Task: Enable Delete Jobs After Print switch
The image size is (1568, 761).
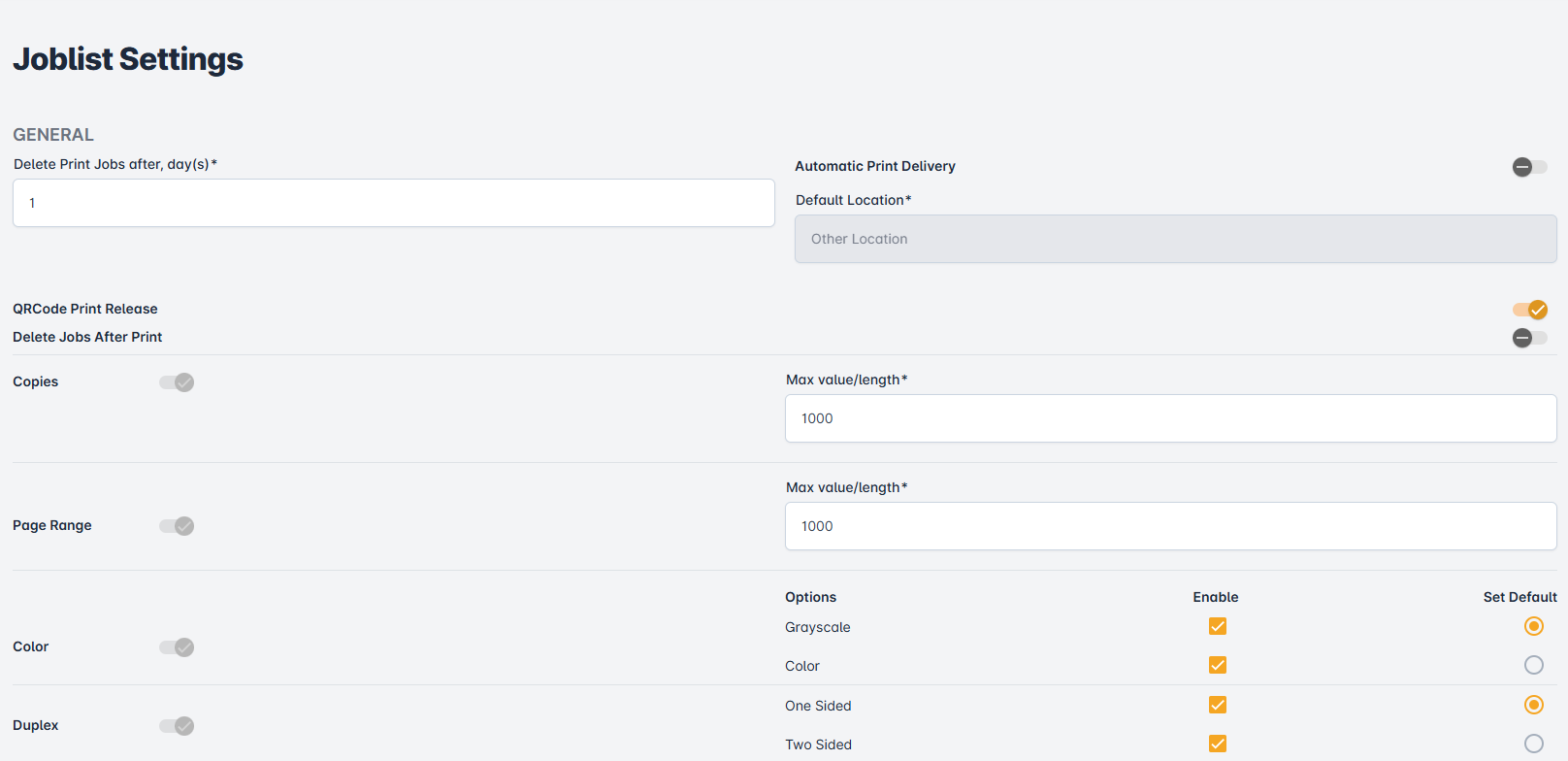Action: tap(1529, 338)
